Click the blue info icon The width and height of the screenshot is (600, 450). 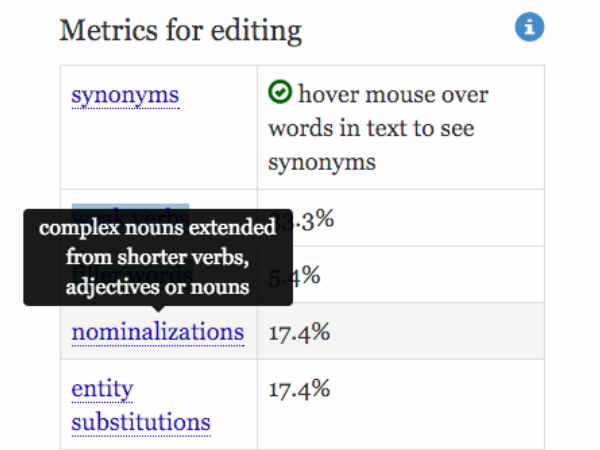(529, 27)
